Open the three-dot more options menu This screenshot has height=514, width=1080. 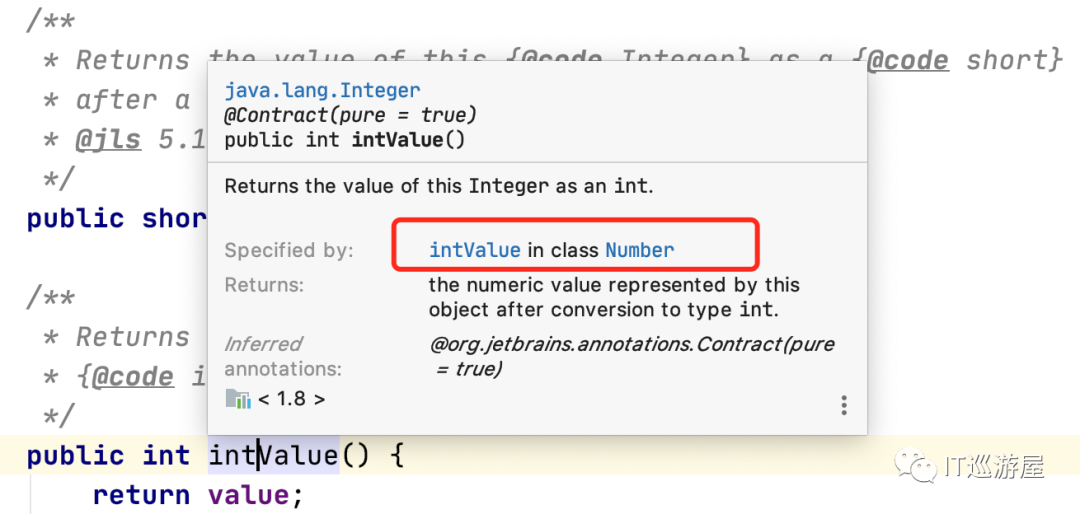pyautogui.click(x=844, y=405)
